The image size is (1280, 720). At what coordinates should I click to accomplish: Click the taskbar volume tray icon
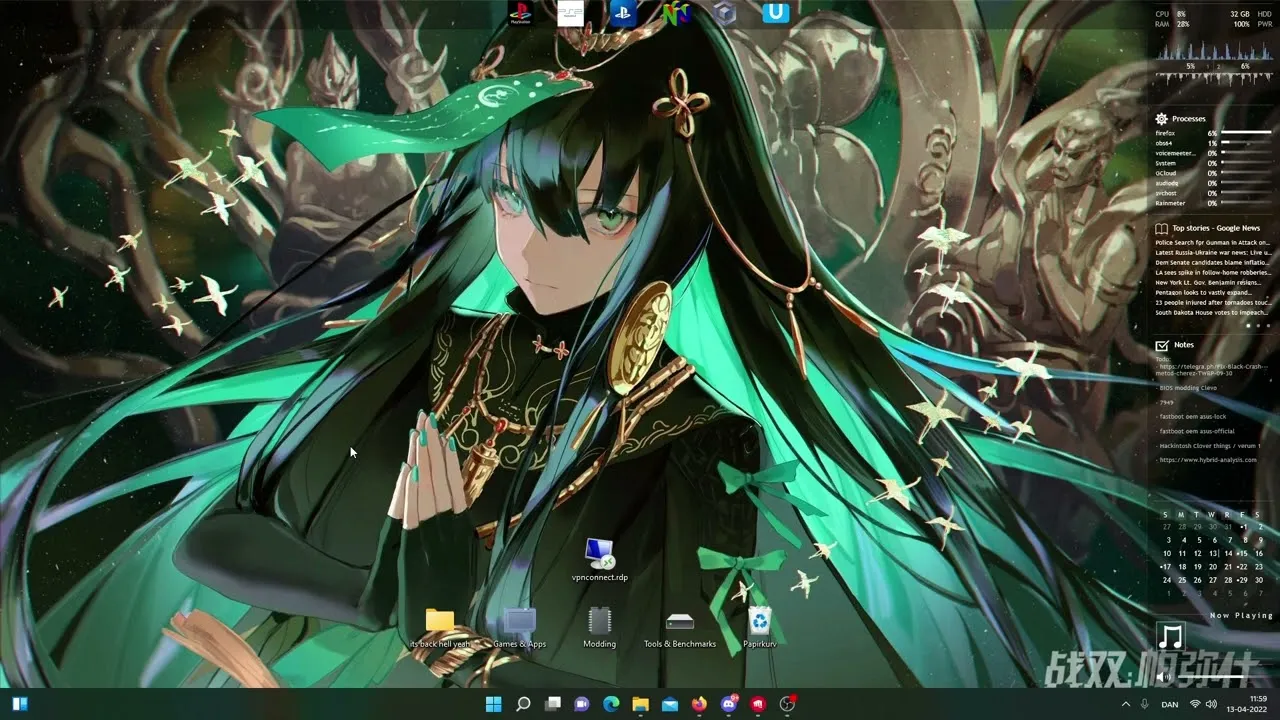[1212, 704]
